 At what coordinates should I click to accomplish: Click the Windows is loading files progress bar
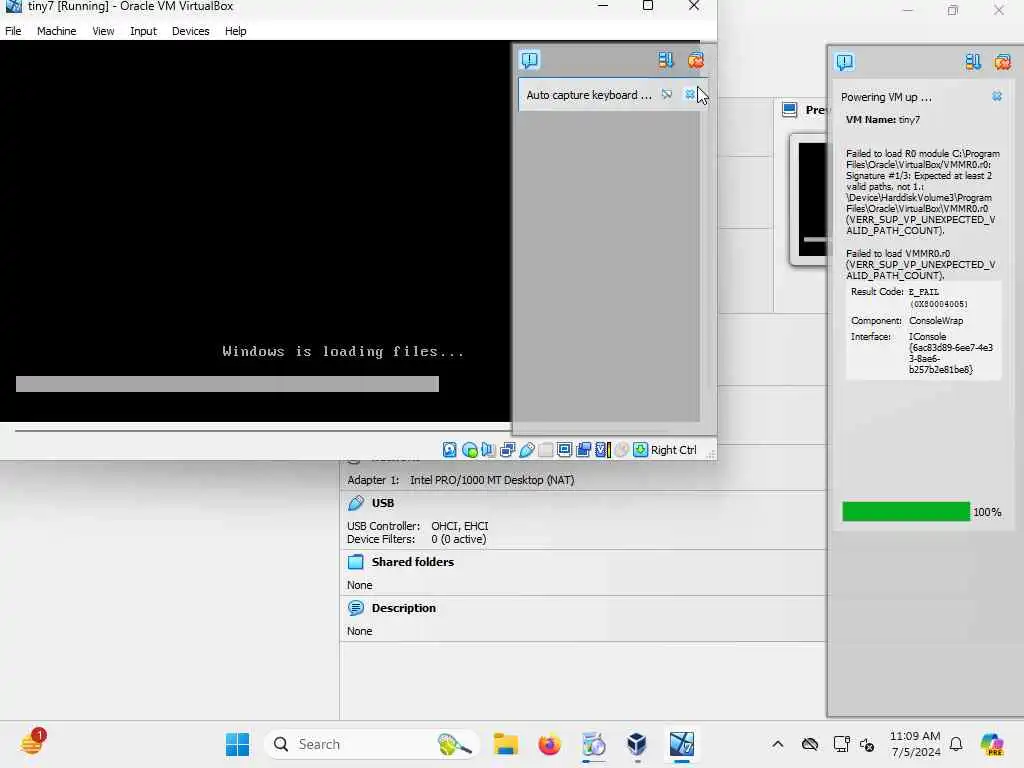point(227,383)
